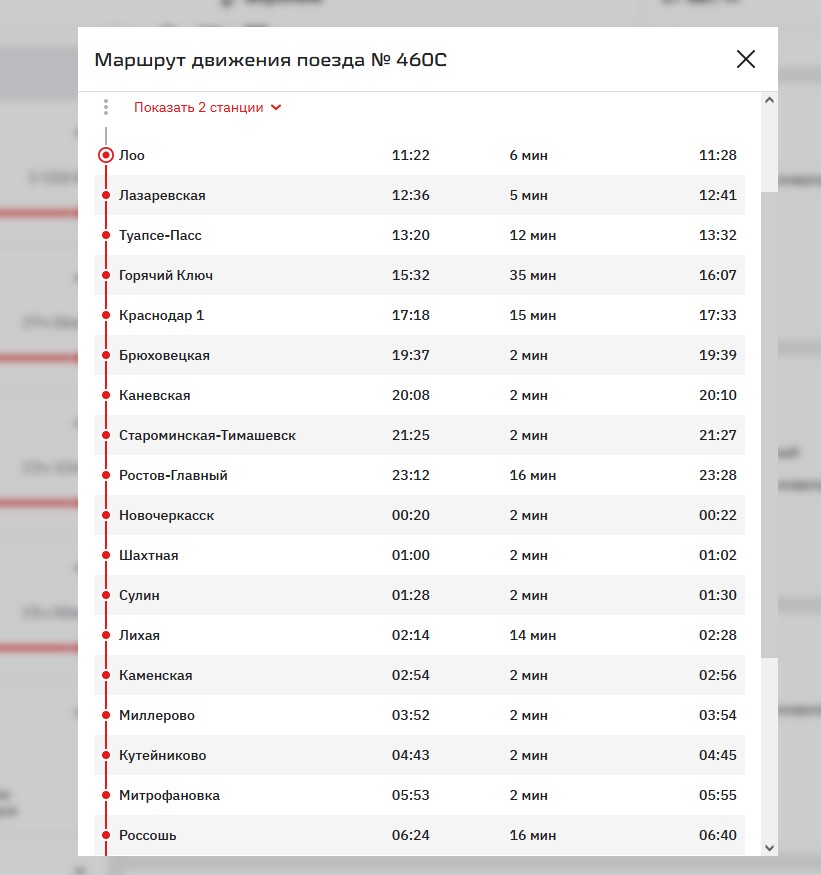This screenshot has height=875, width=821.
Task: Click arrival time 21:25 at Староминская-Тимашевск
Action: [411, 435]
